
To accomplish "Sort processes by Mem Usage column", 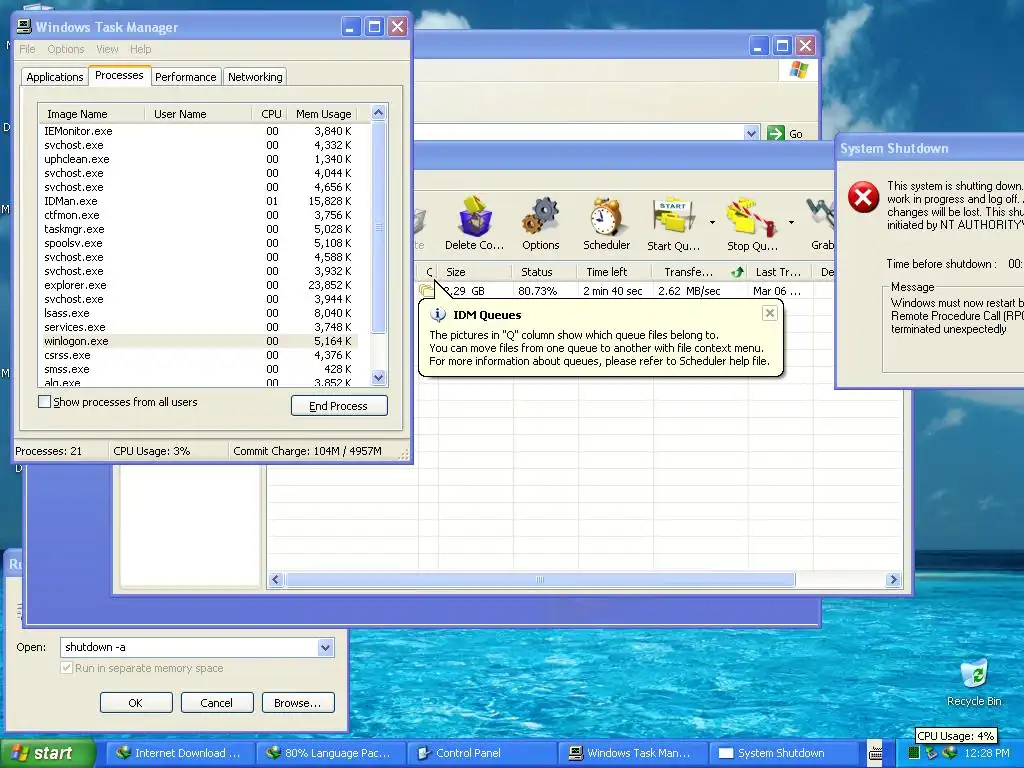I will click(323, 114).
